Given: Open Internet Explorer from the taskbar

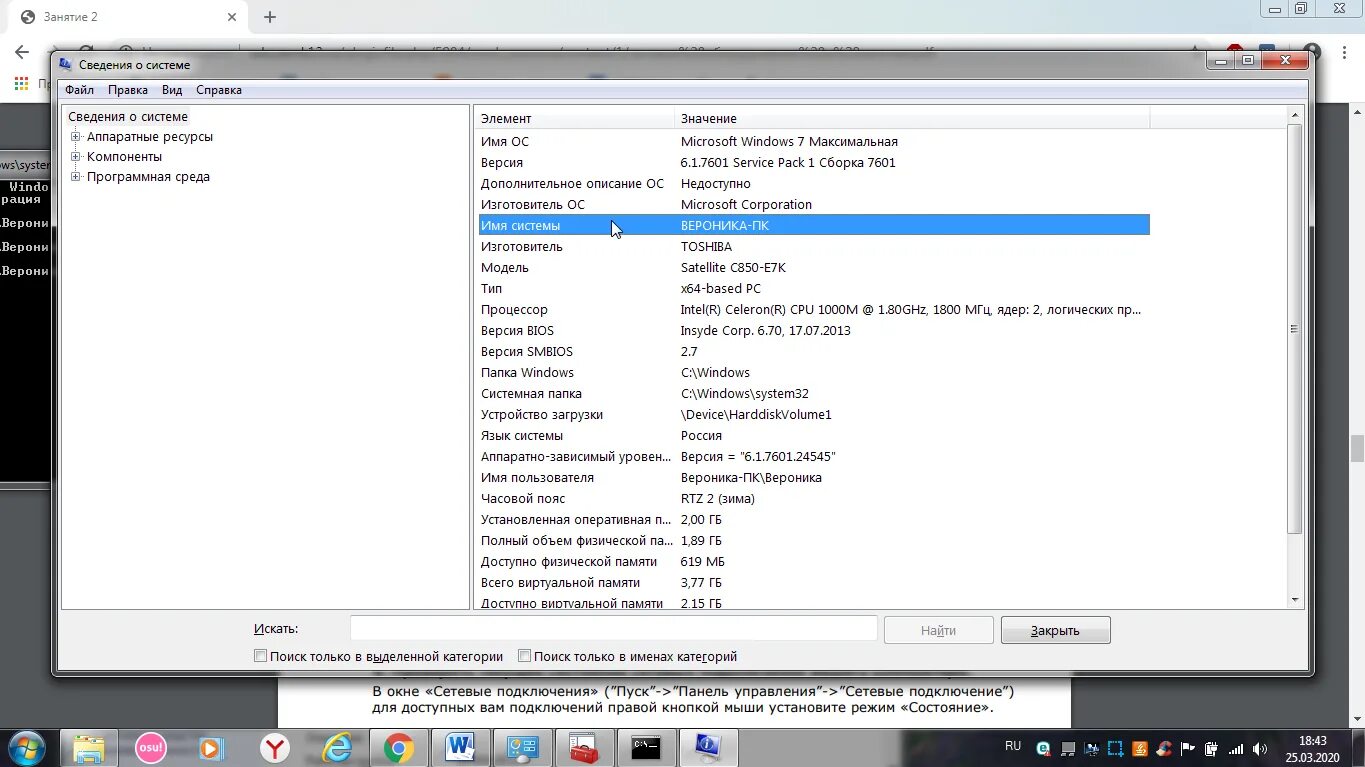Looking at the screenshot, I should pyautogui.click(x=336, y=748).
